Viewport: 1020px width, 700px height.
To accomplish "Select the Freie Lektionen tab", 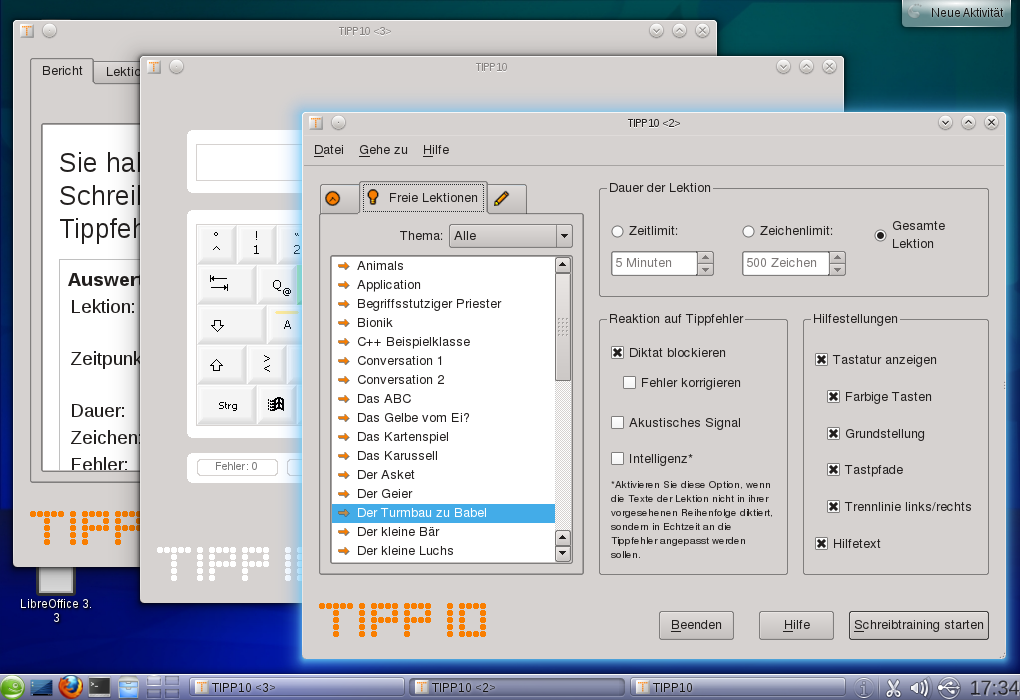I will pyautogui.click(x=423, y=198).
